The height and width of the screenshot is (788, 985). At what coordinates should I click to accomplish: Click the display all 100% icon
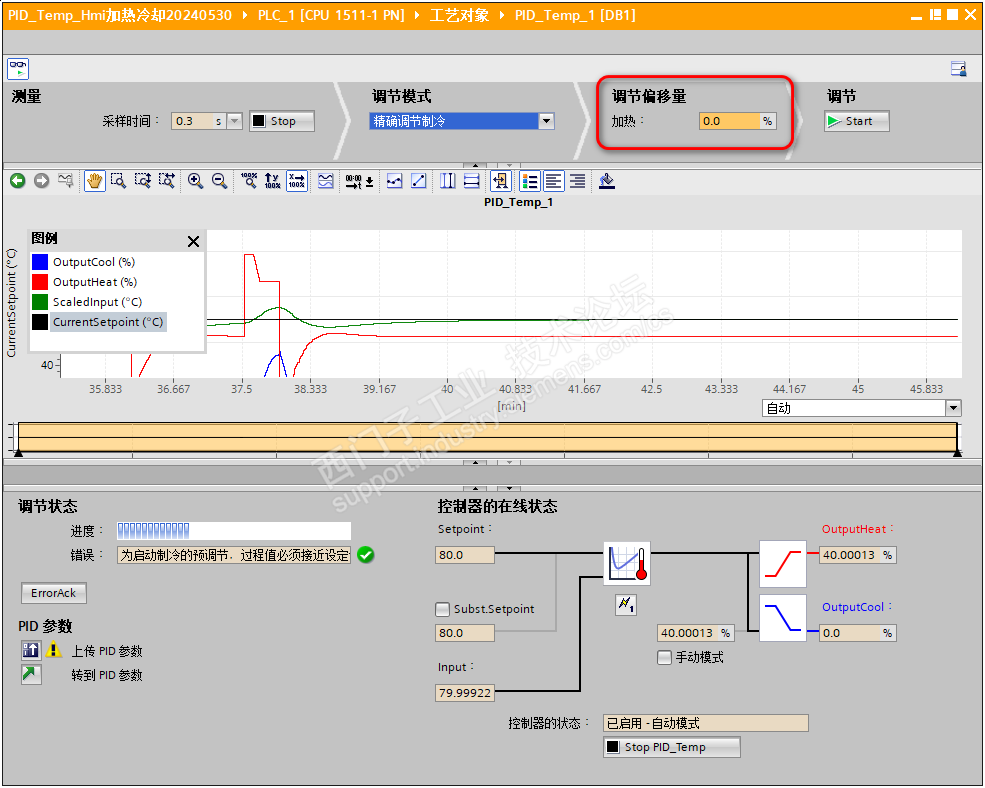[x=249, y=181]
